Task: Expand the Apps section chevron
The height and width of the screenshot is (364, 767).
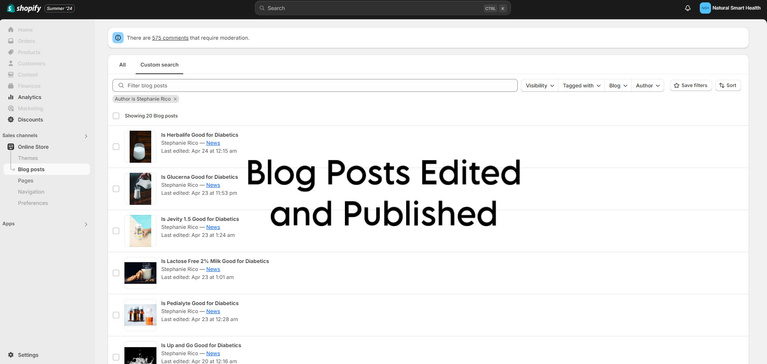Action: point(86,225)
